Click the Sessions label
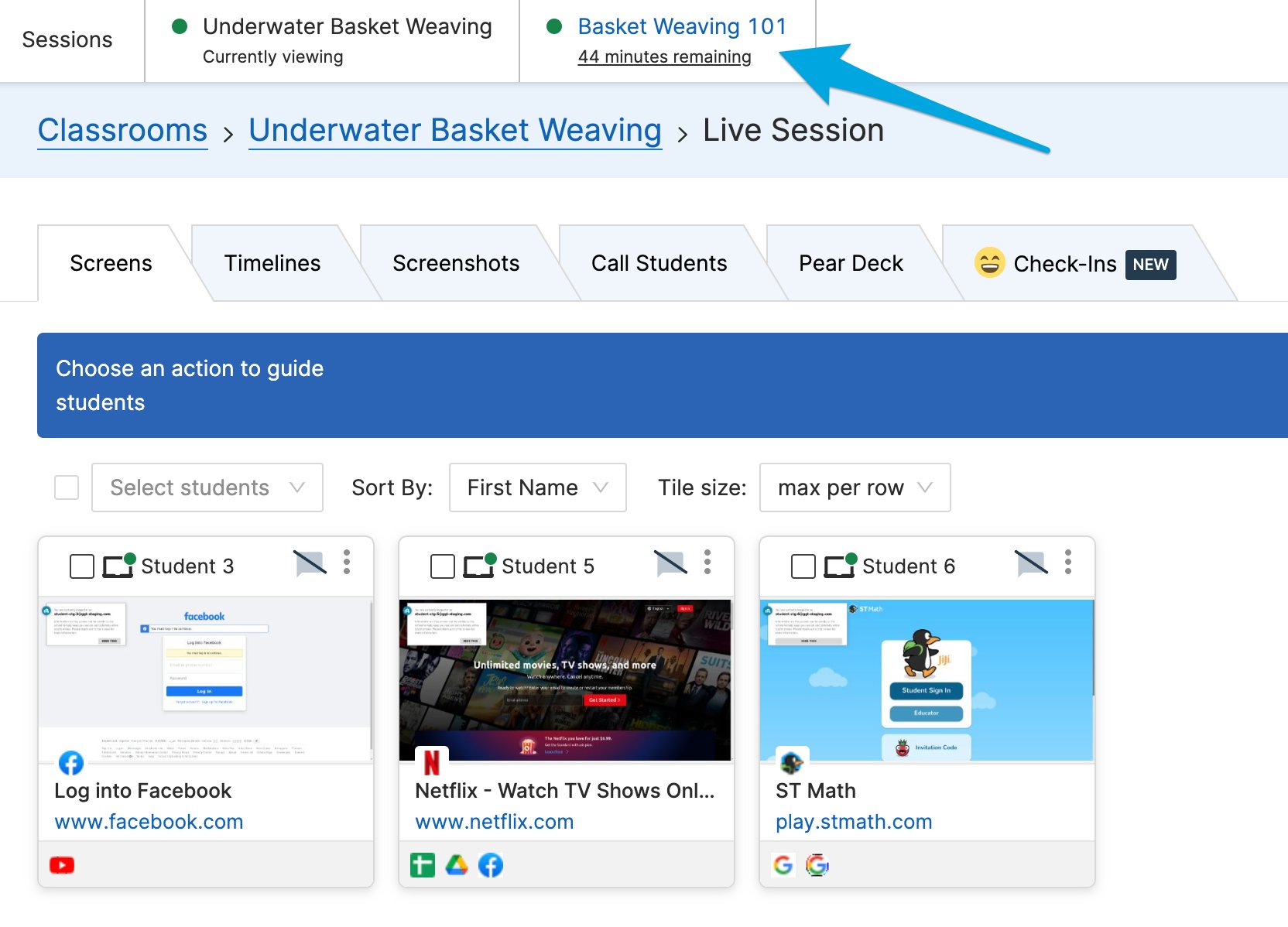Viewport: 1288px width, 927px height. [x=67, y=39]
